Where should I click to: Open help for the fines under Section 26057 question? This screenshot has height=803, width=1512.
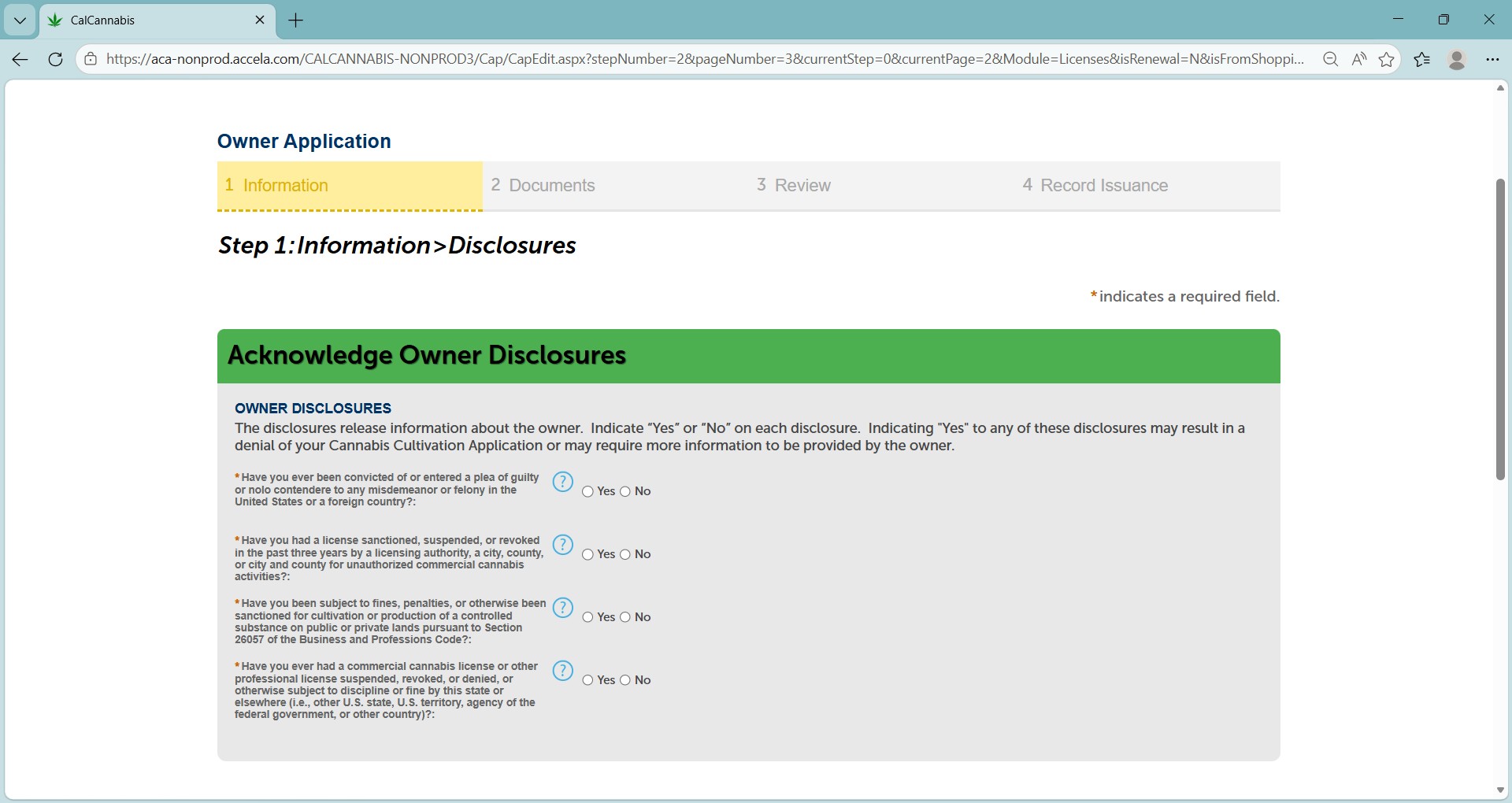point(562,608)
